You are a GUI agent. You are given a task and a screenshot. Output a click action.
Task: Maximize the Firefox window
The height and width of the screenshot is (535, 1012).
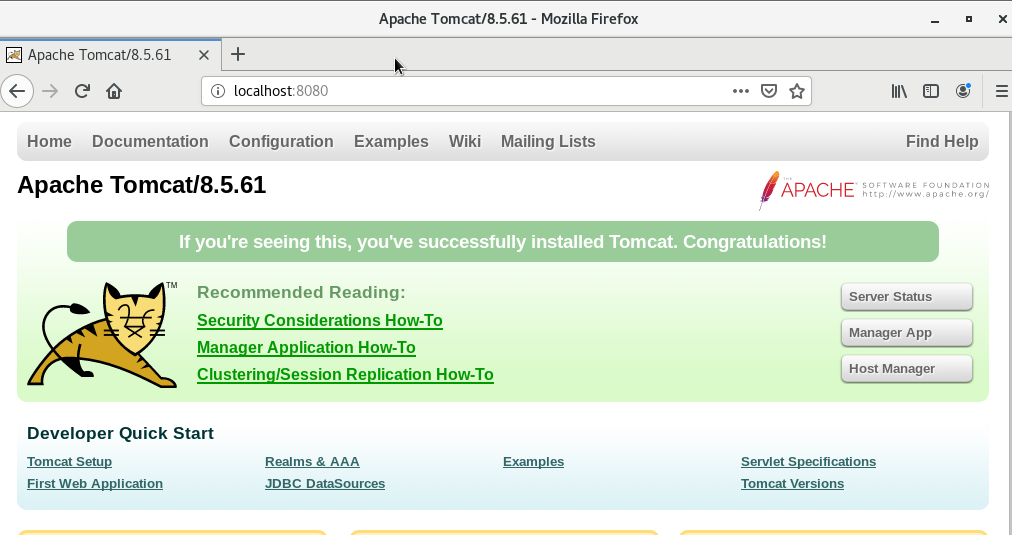coord(968,19)
